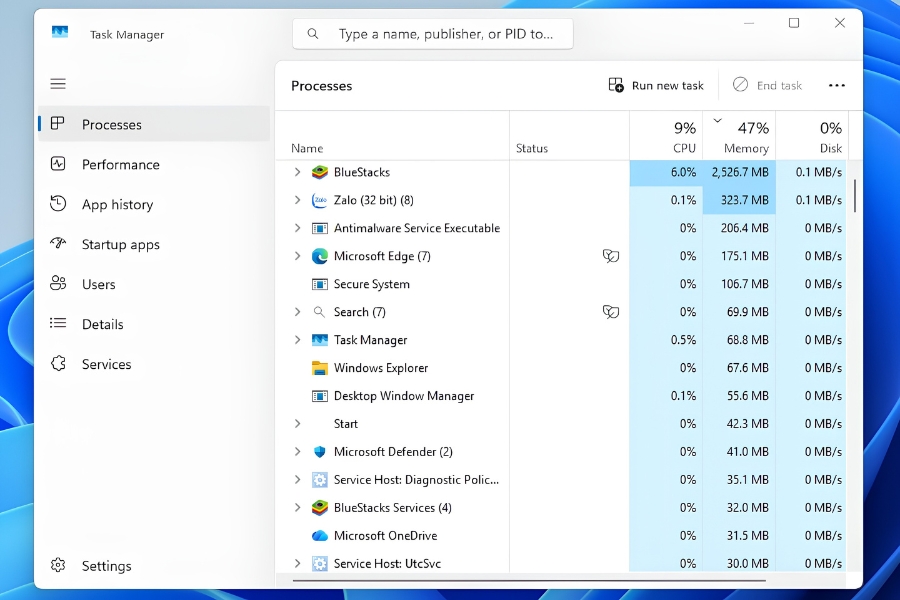Expand the BlueStacks Services (4) group
900x600 pixels.
pos(297,508)
